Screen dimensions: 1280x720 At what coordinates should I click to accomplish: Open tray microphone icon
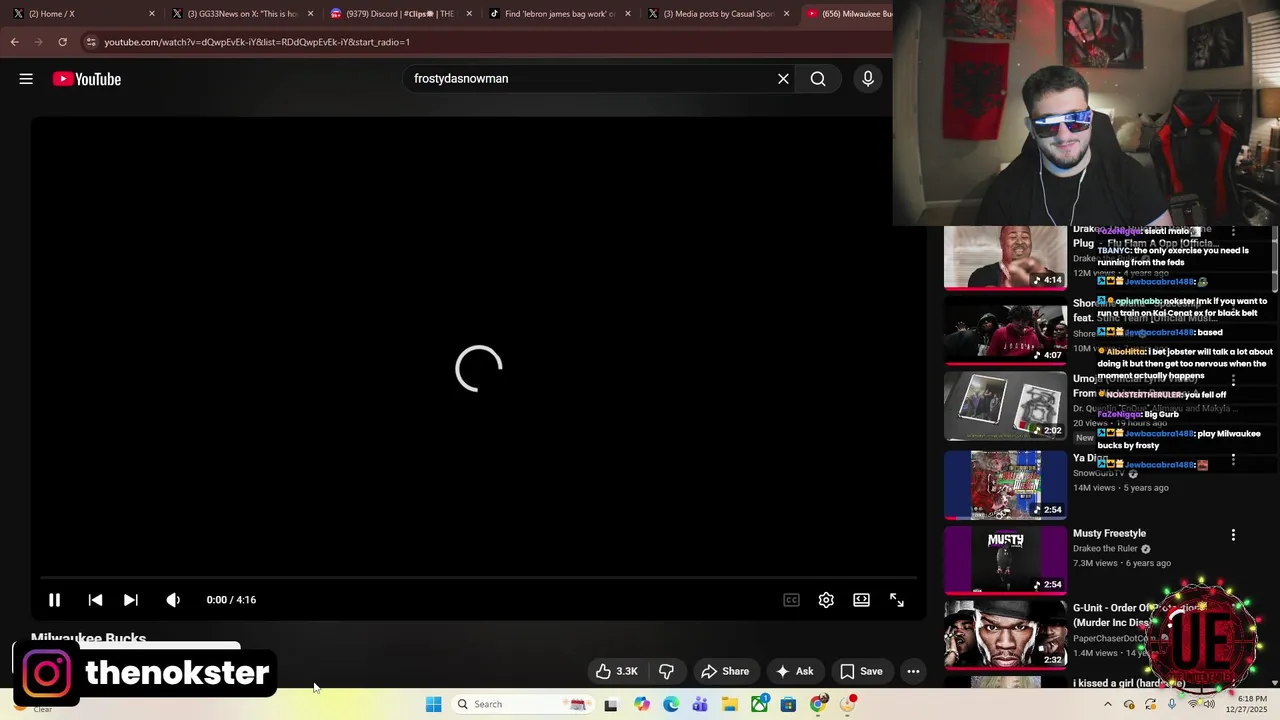tap(1172, 704)
